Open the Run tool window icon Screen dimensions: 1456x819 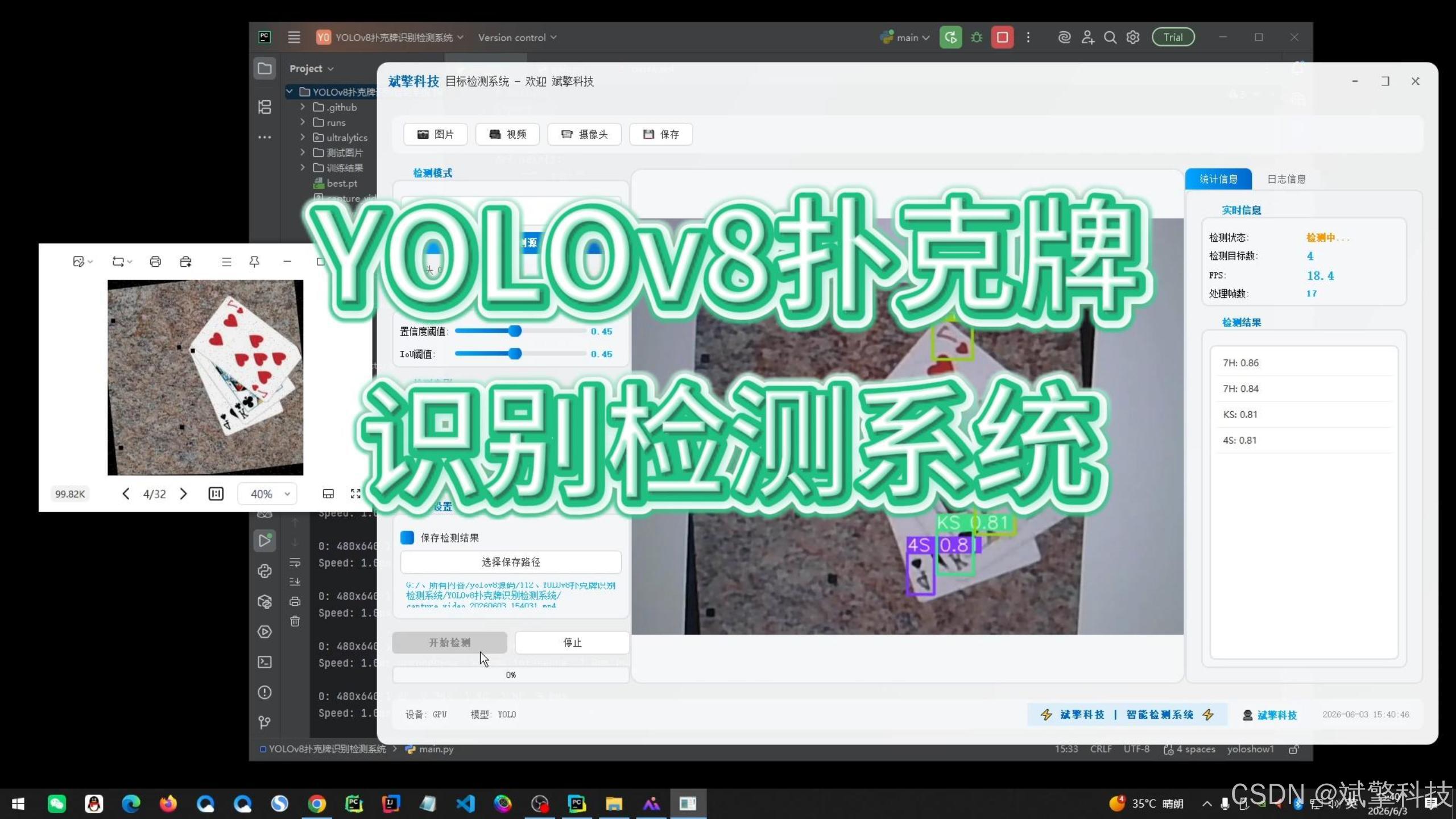pyautogui.click(x=264, y=540)
